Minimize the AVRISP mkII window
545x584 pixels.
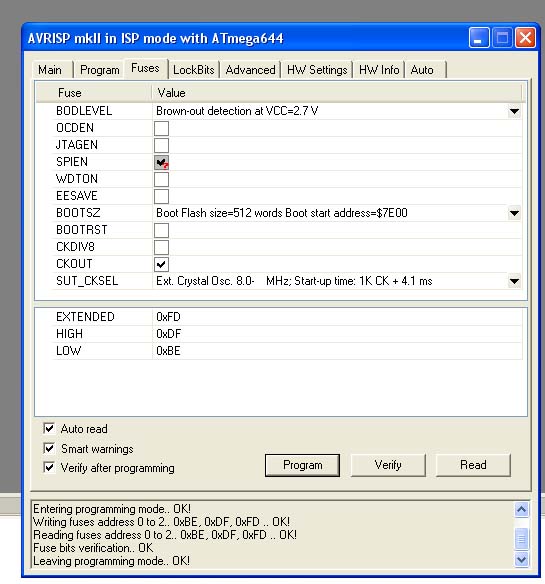coord(479,38)
